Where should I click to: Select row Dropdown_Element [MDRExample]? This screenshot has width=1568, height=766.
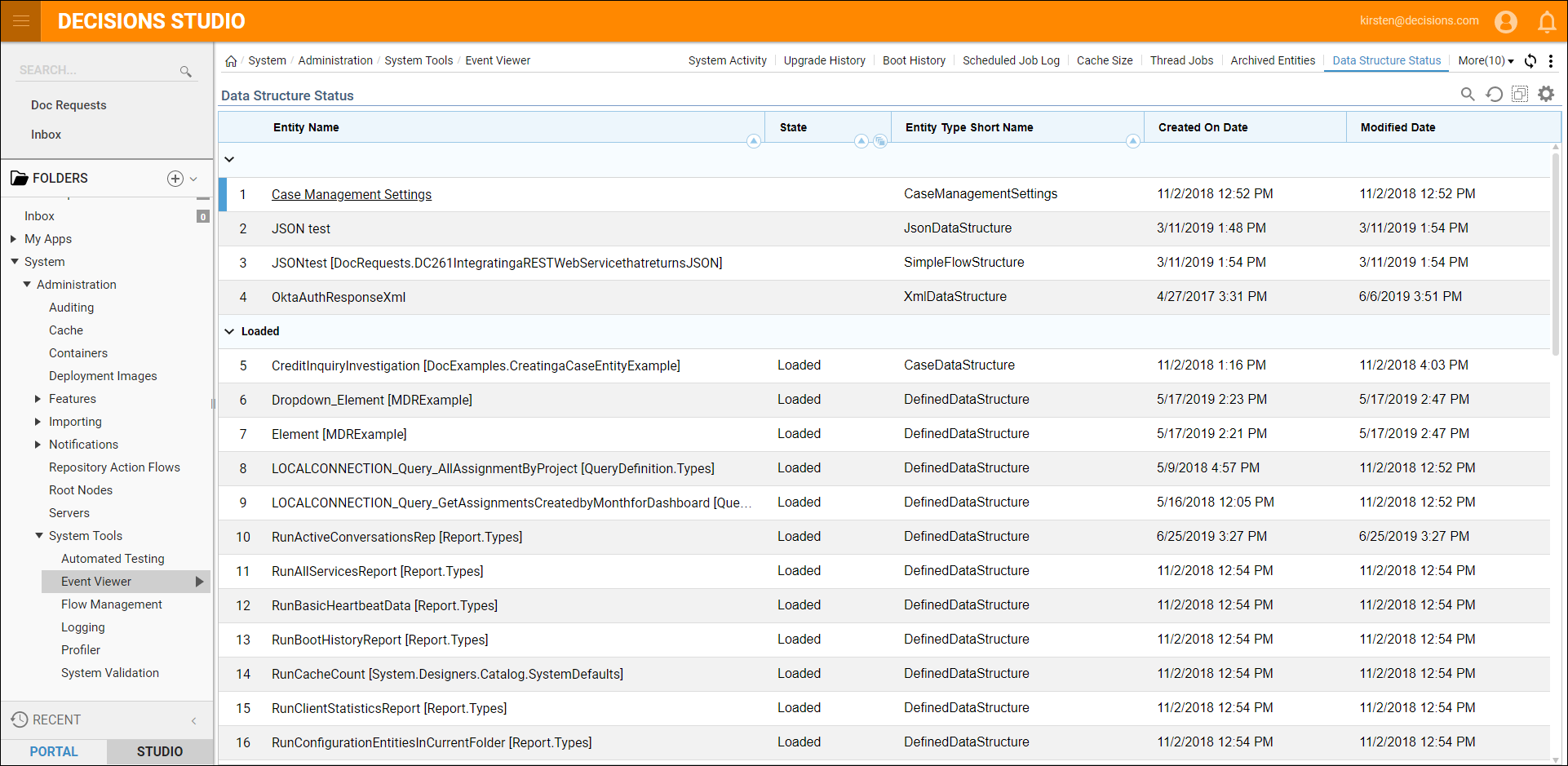pos(884,400)
